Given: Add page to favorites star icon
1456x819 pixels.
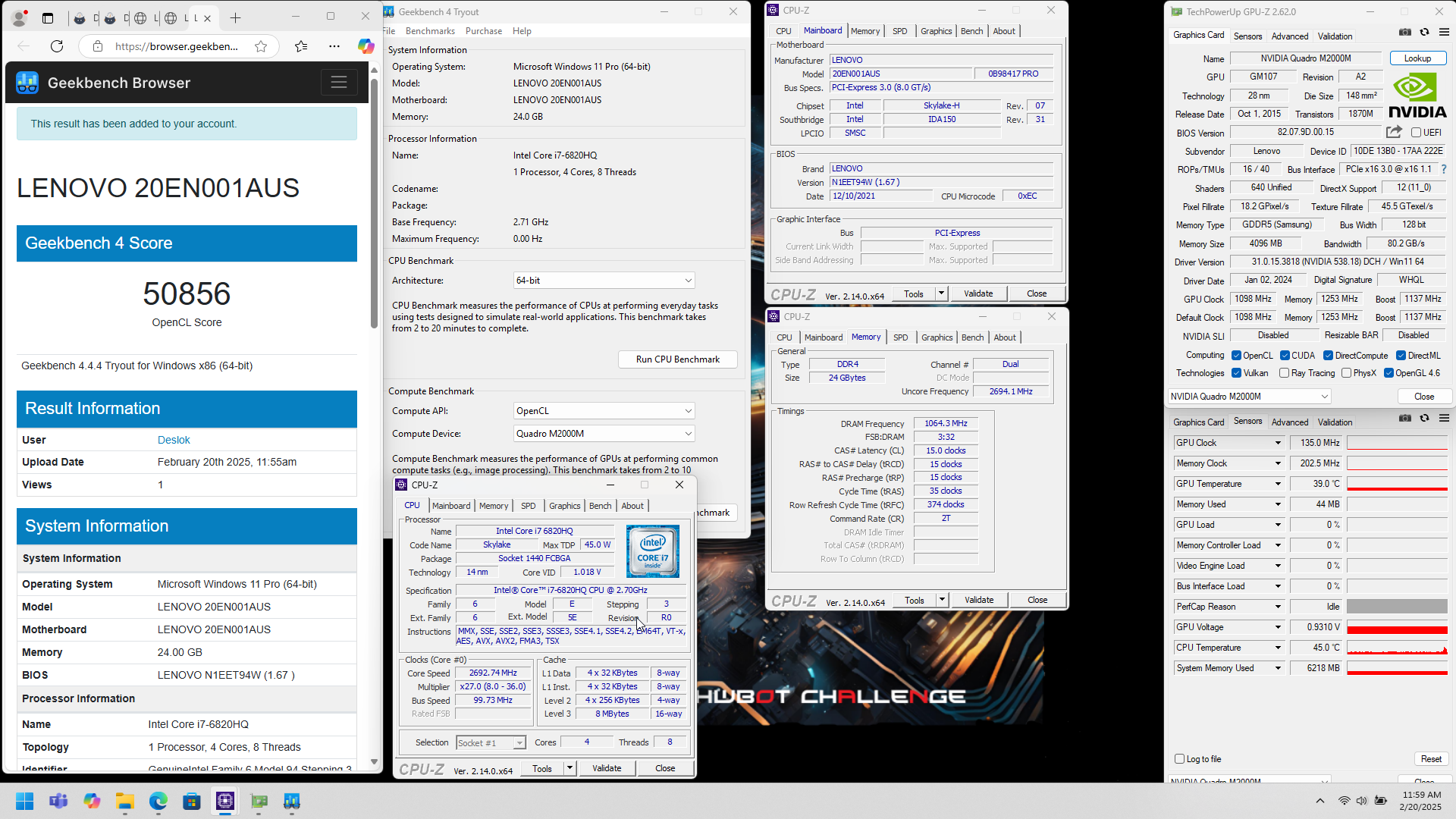Looking at the screenshot, I should coord(261,46).
